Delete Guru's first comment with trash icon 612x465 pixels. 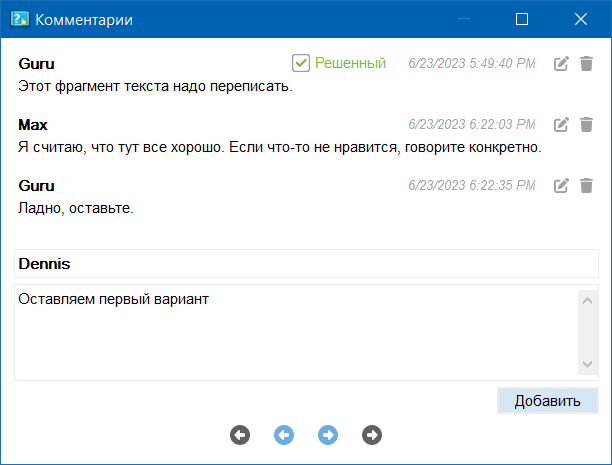[586, 64]
